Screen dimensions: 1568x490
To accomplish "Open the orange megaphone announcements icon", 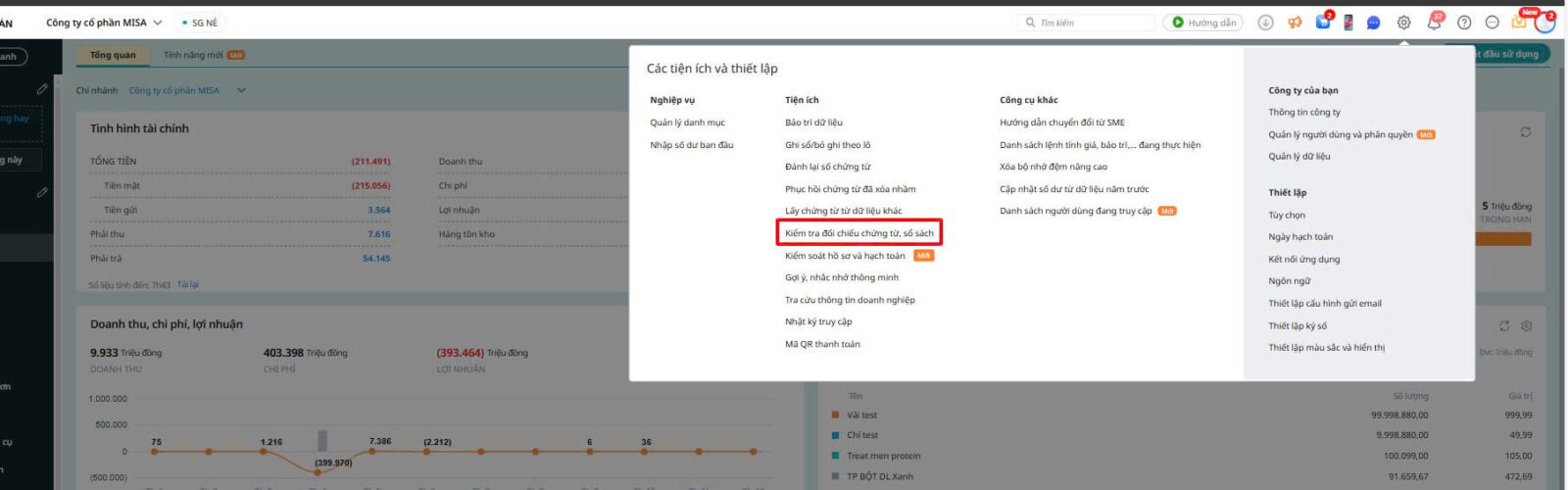I will pos(1295,23).
